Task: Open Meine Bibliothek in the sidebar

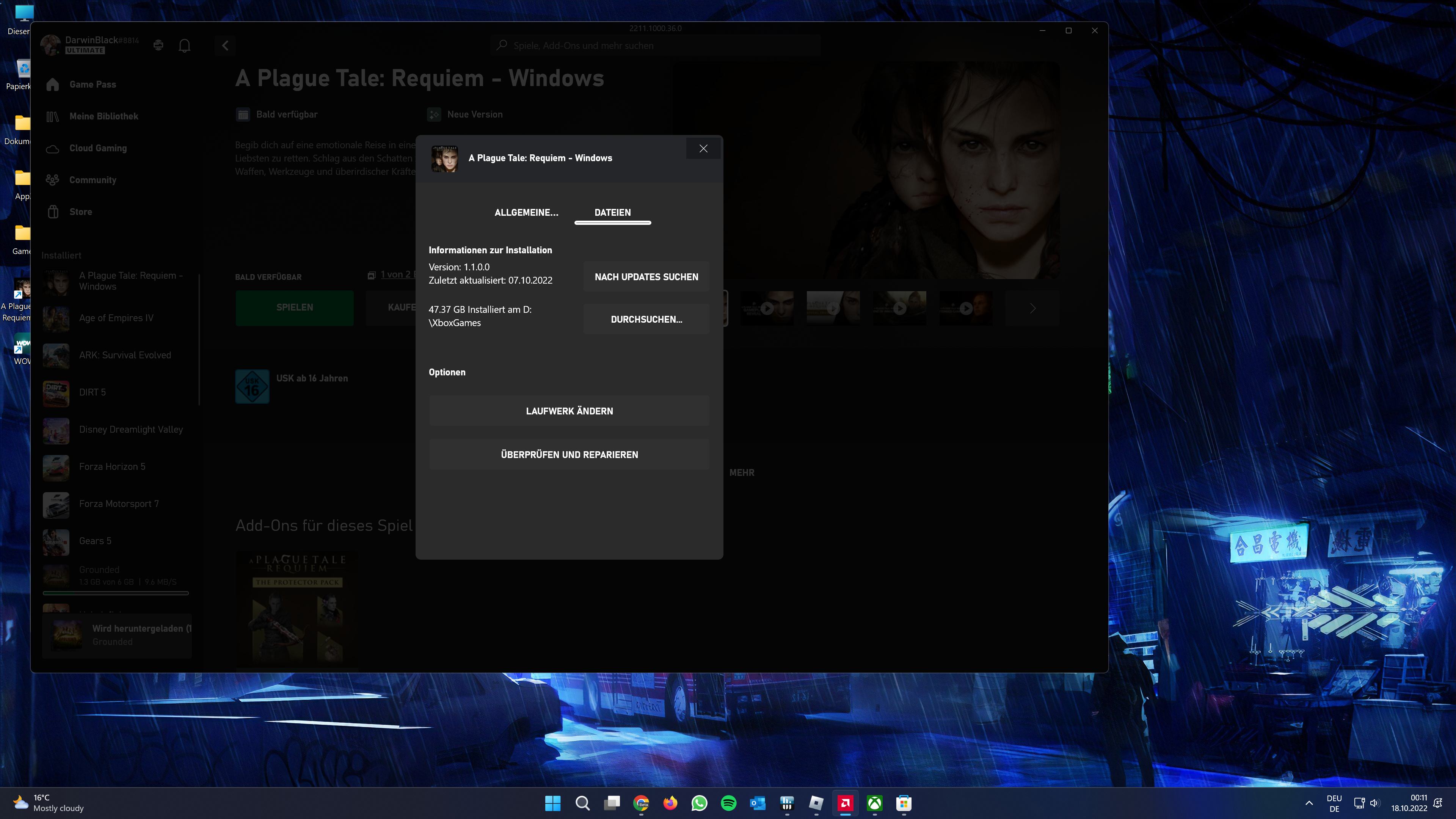Action: [104, 116]
